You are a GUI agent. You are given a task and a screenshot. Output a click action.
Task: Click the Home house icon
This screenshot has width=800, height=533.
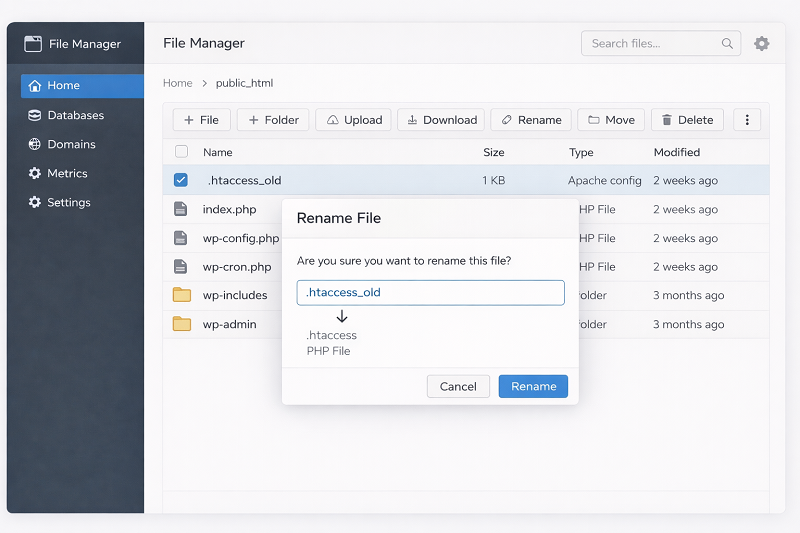[35, 86]
